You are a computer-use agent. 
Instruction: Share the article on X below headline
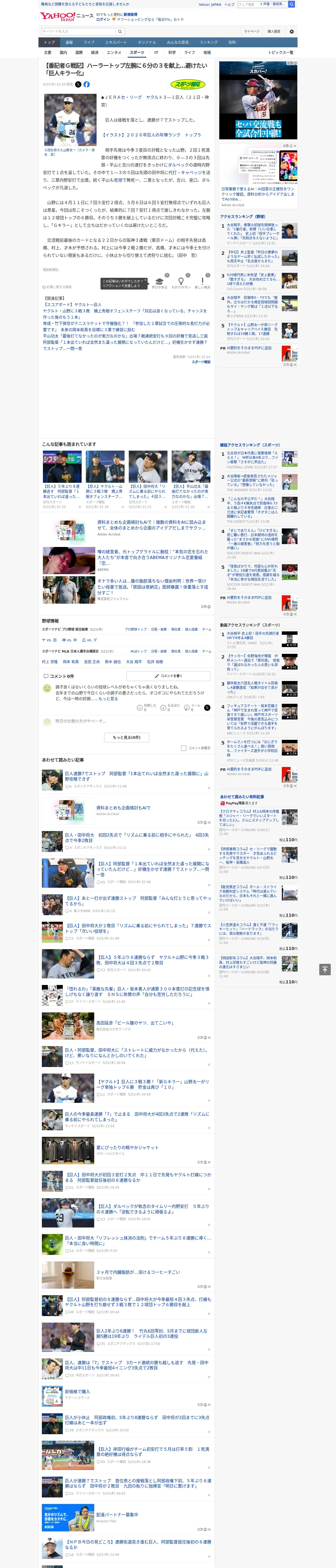click(78, 85)
